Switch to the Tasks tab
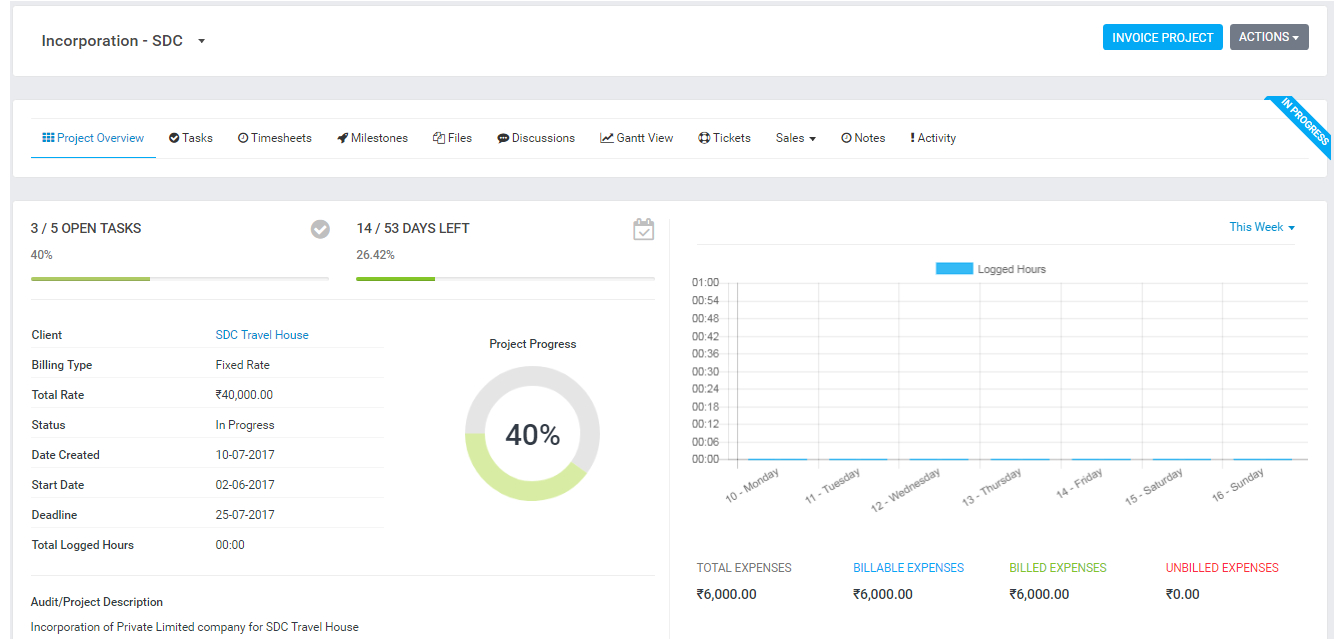This screenshot has height=639, width=1343. click(x=191, y=138)
